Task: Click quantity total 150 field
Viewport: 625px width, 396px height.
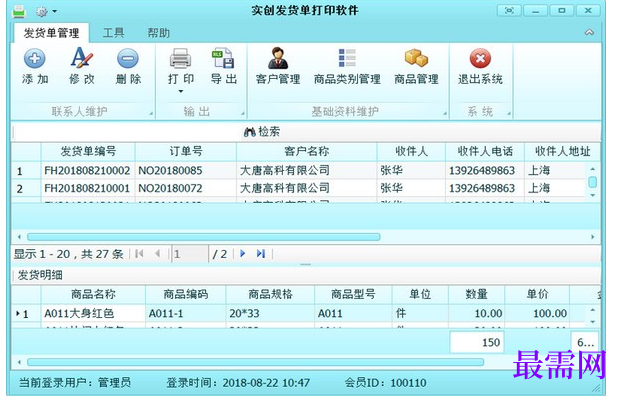Action: pos(477,342)
